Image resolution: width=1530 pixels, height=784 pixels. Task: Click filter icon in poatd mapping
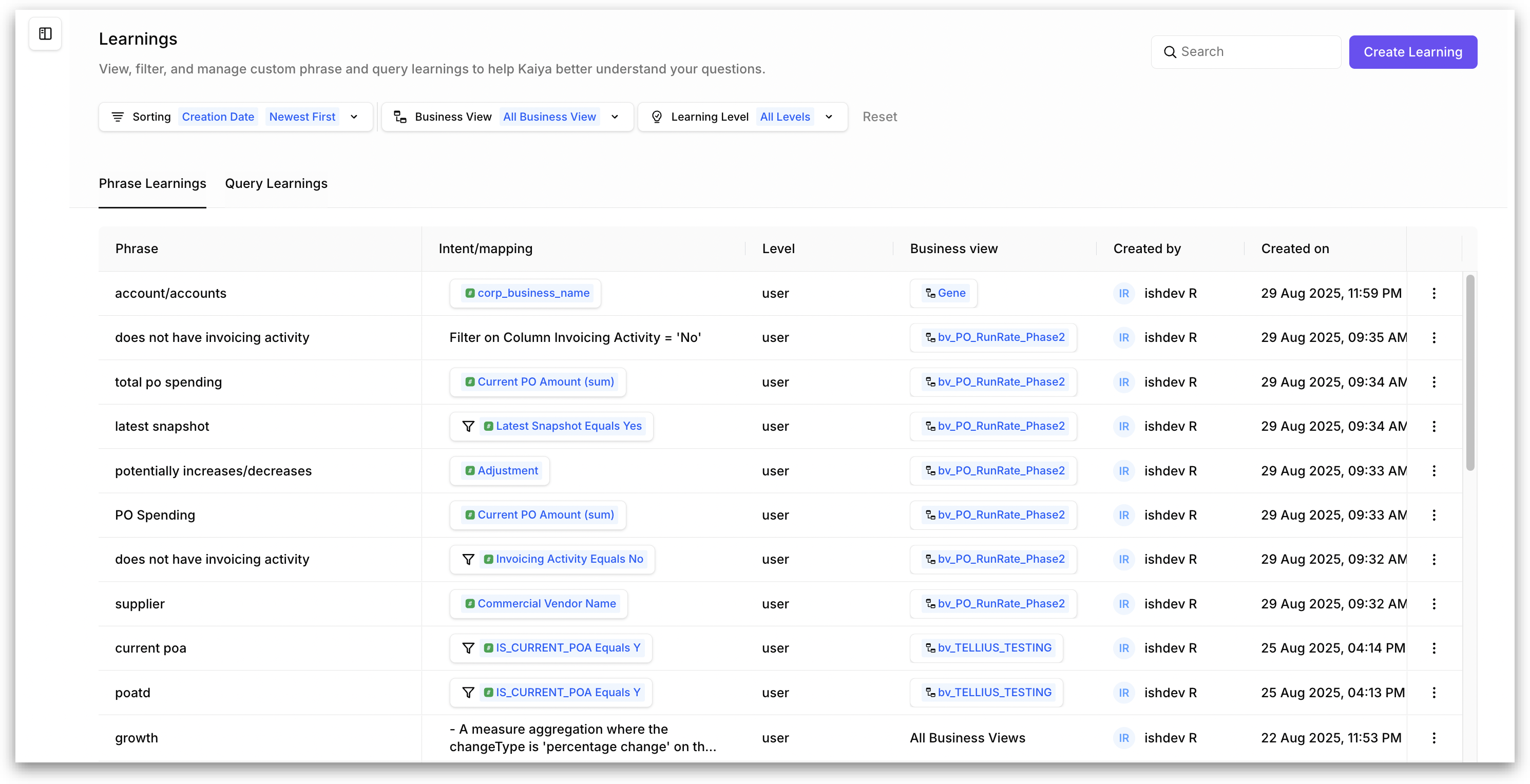point(468,693)
